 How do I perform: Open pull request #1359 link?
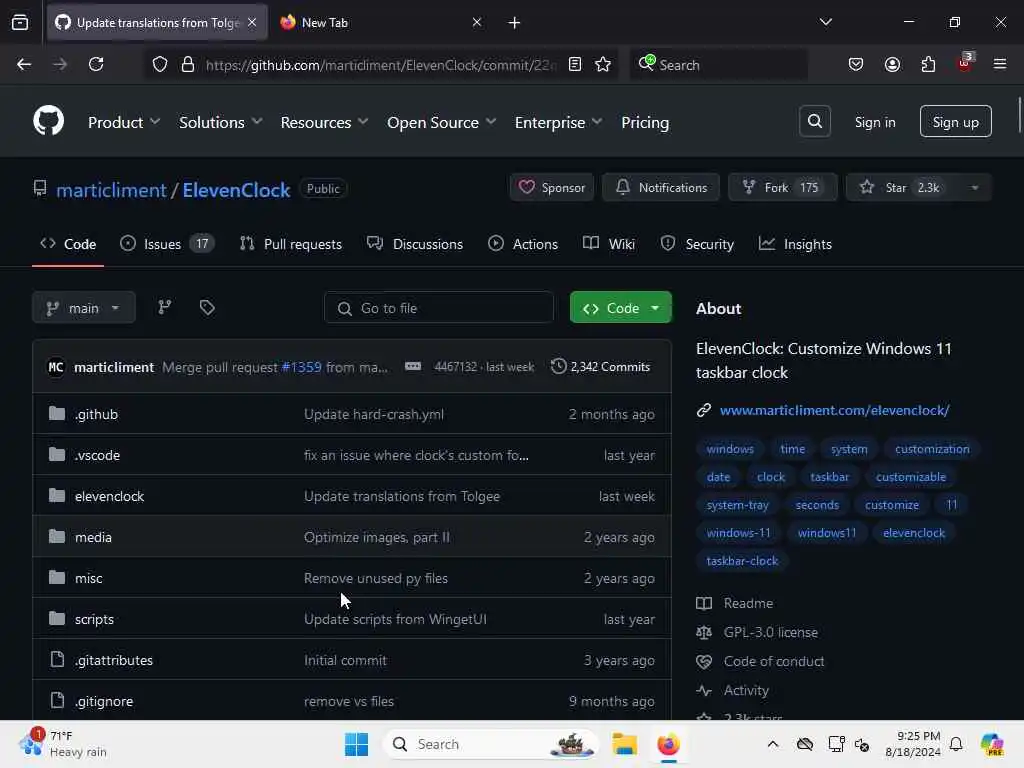click(301, 367)
